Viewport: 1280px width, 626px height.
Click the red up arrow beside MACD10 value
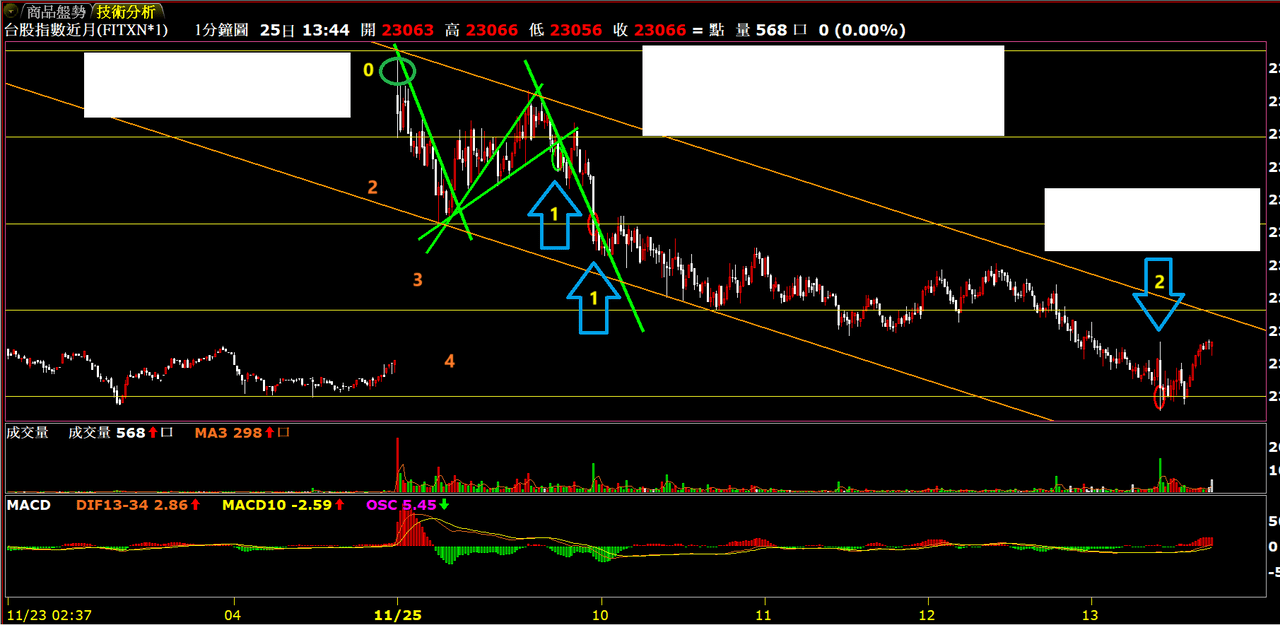[x=337, y=505]
